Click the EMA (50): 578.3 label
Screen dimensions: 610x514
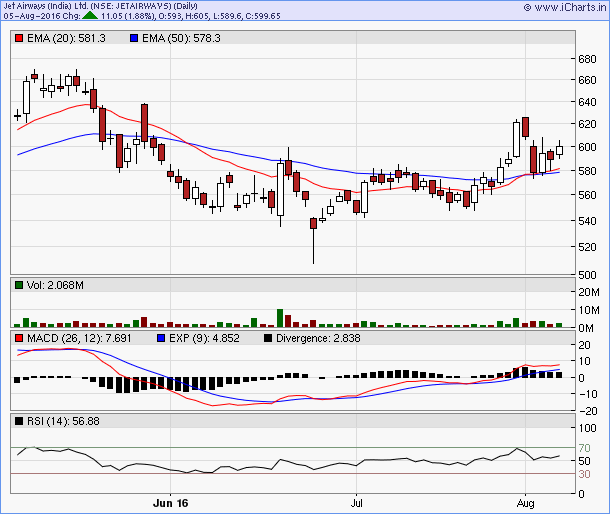pyautogui.click(x=181, y=38)
